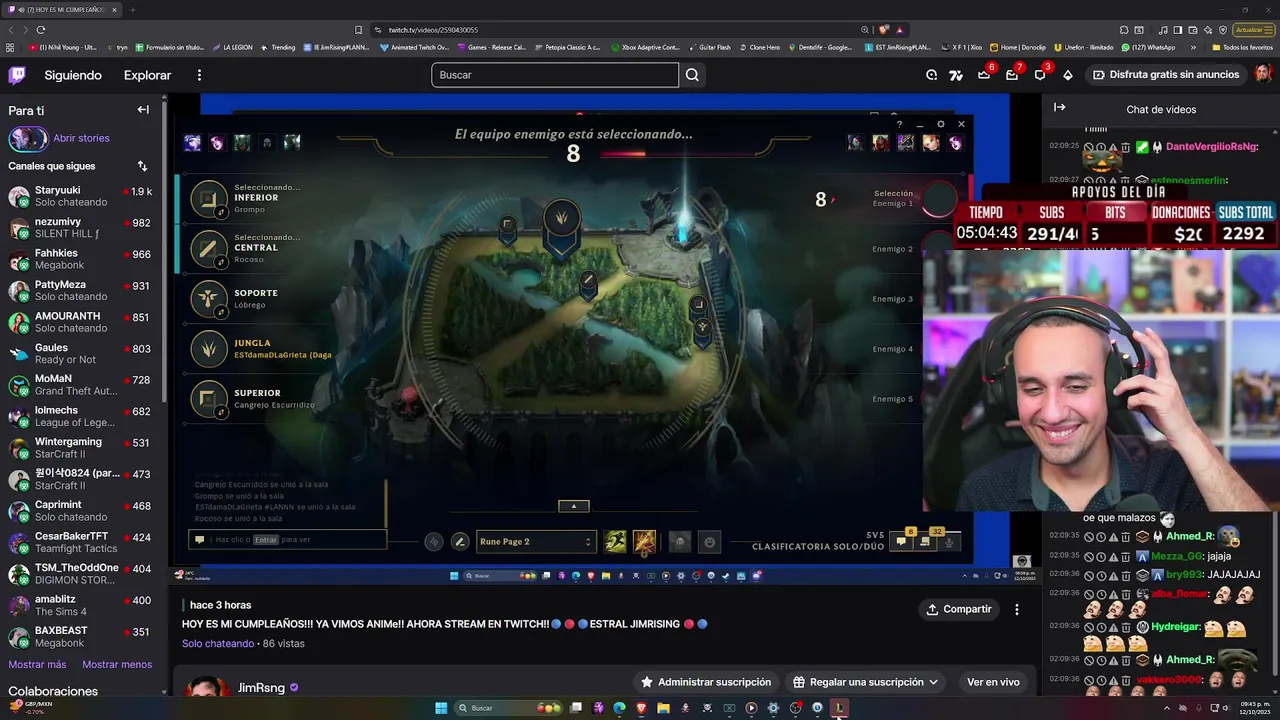Open the lolmechs channel
Screen dimensions: 1280x720
tap(80, 417)
